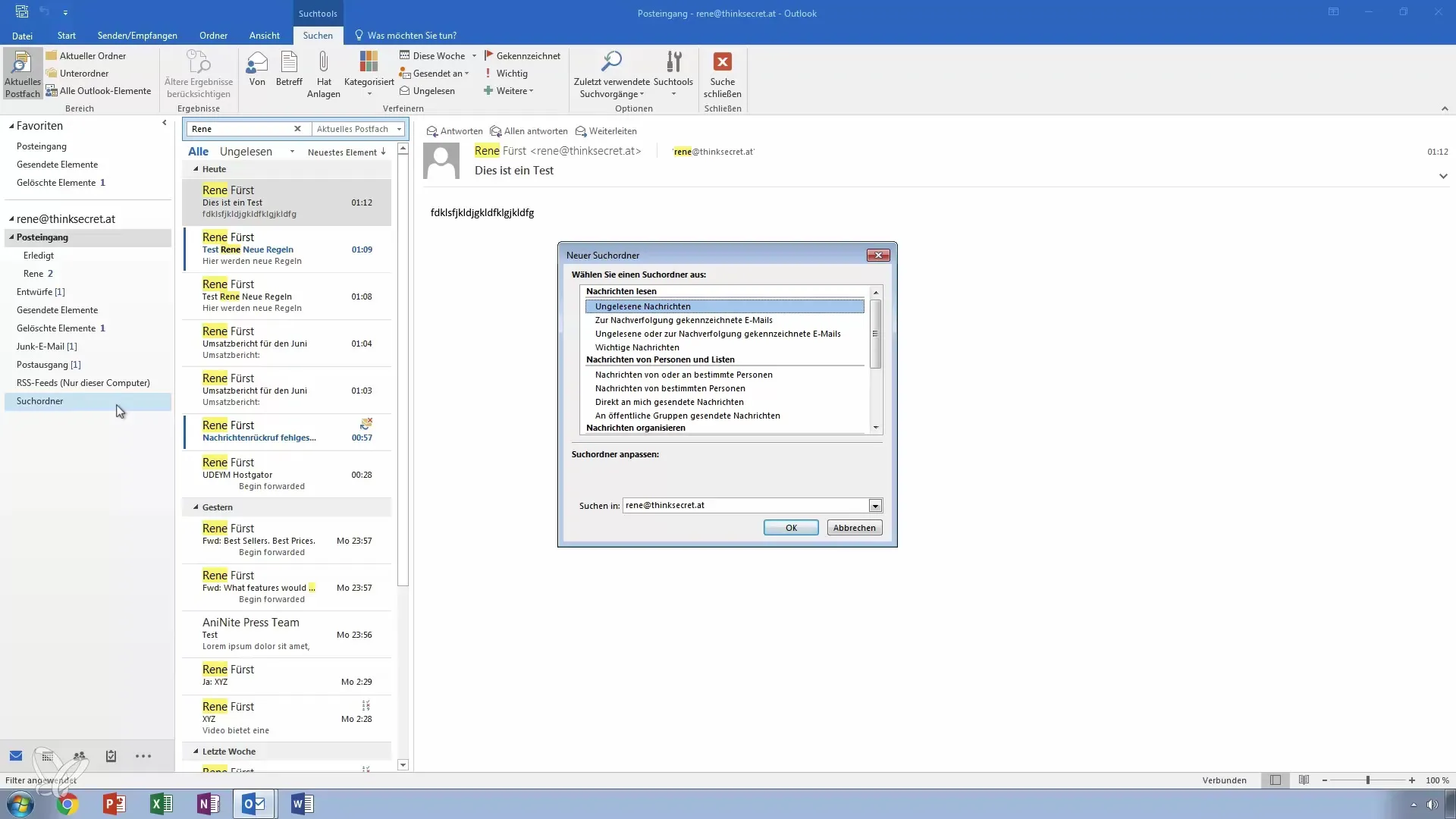
Task: Collapse the Gestern message group
Action: (x=196, y=507)
